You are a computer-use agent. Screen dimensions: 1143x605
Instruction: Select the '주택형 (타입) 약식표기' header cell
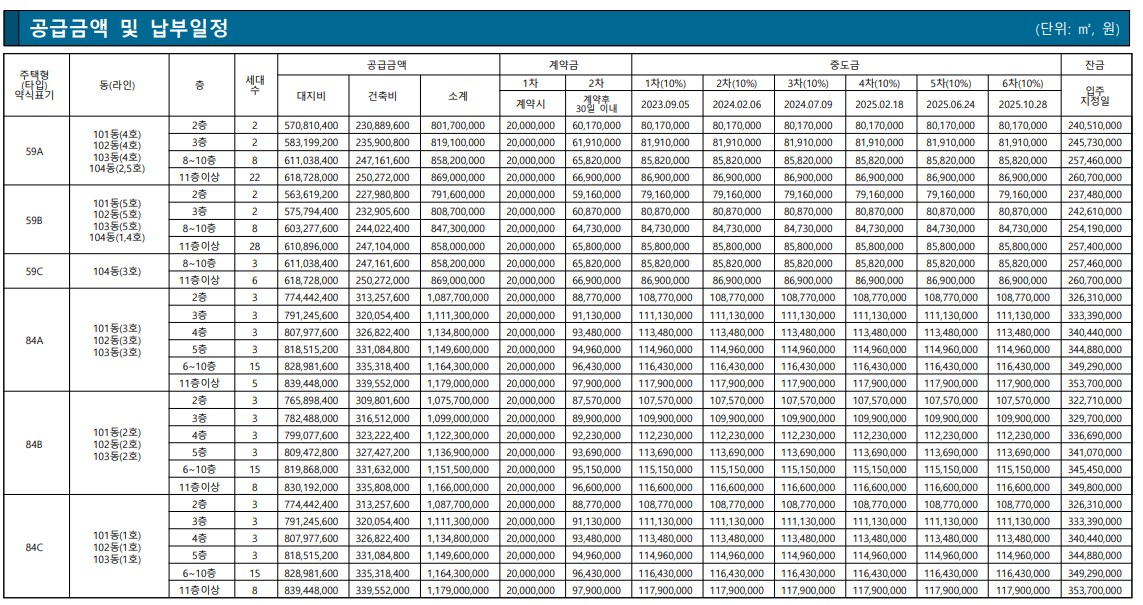pyautogui.click(x=36, y=85)
